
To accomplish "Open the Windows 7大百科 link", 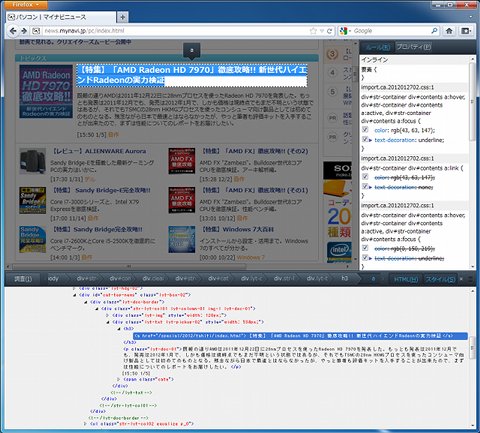I will [237, 229].
